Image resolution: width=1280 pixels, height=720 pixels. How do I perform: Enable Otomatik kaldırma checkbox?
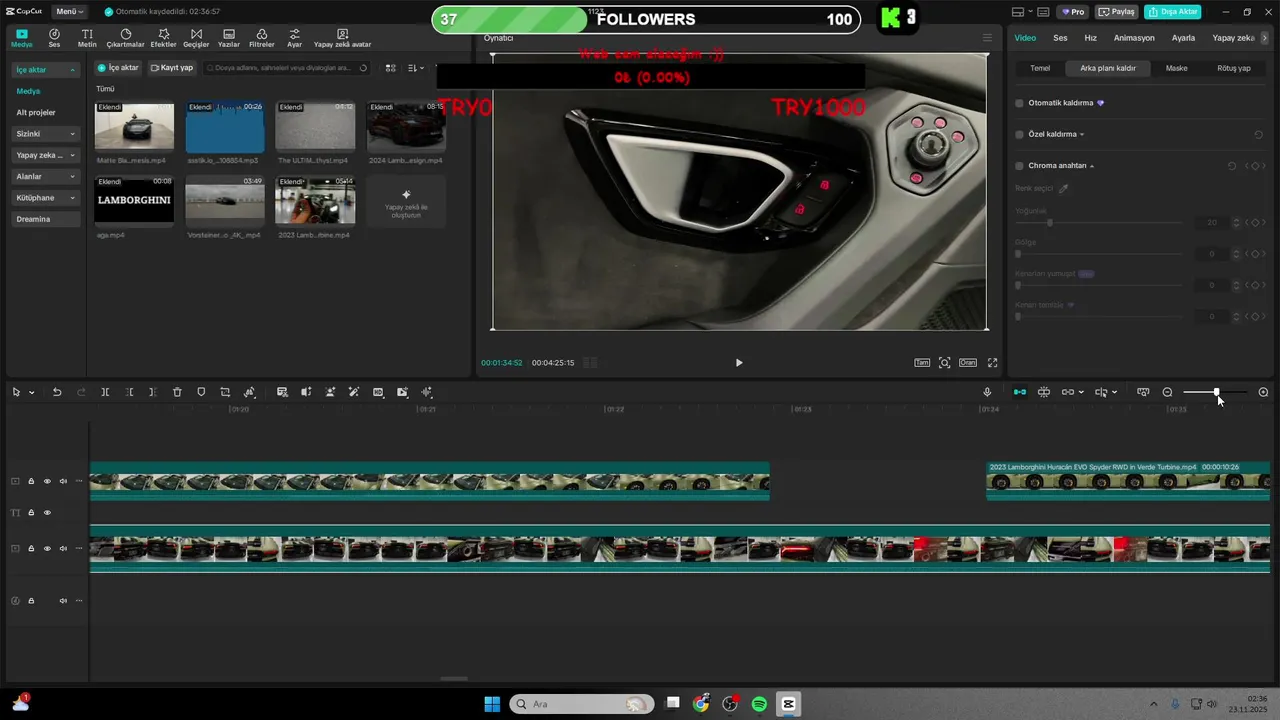tap(1019, 103)
